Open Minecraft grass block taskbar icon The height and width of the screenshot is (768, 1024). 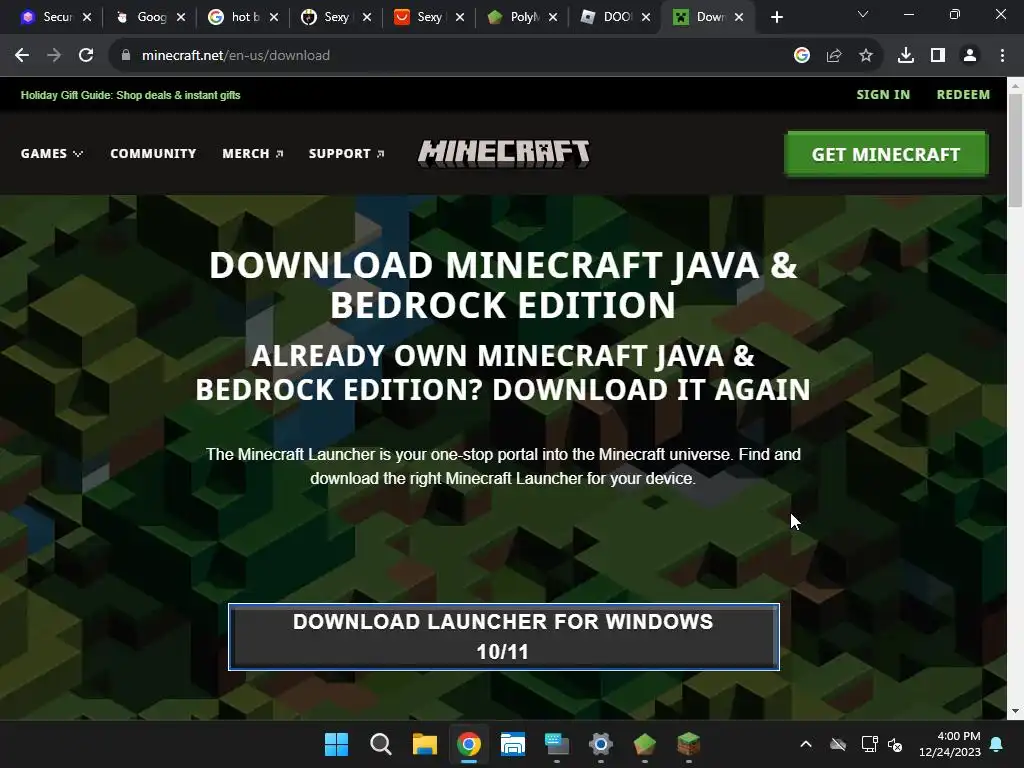[x=688, y=744]
